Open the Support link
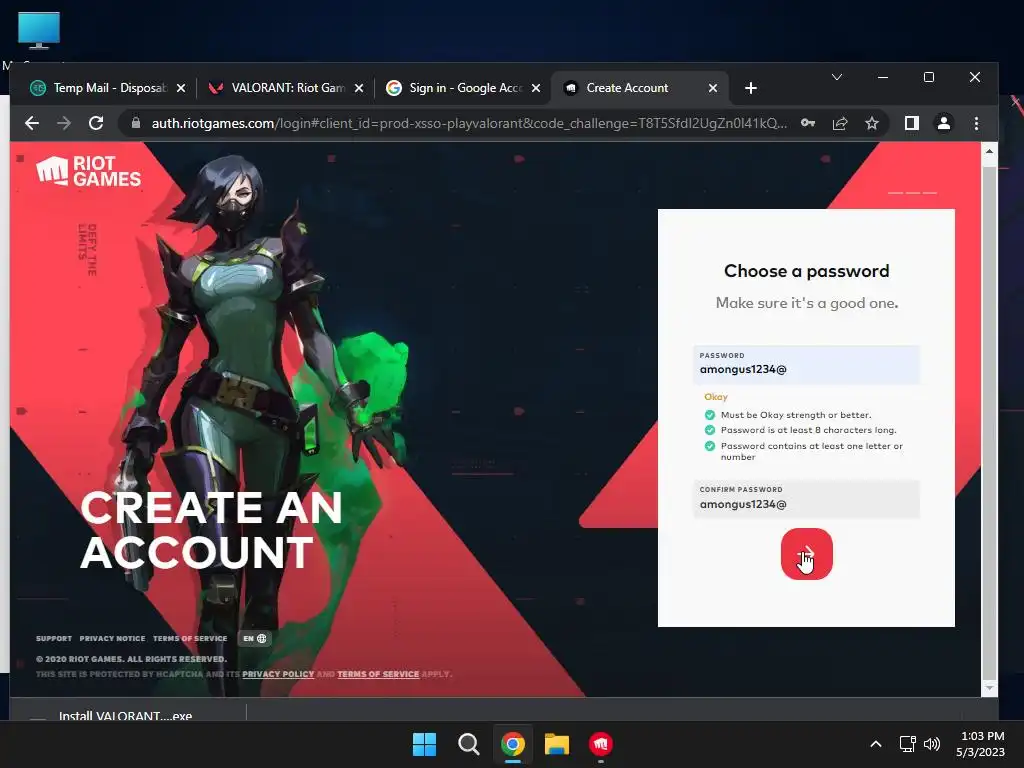The image size is (1024, 768). click(x=54, y=638)
